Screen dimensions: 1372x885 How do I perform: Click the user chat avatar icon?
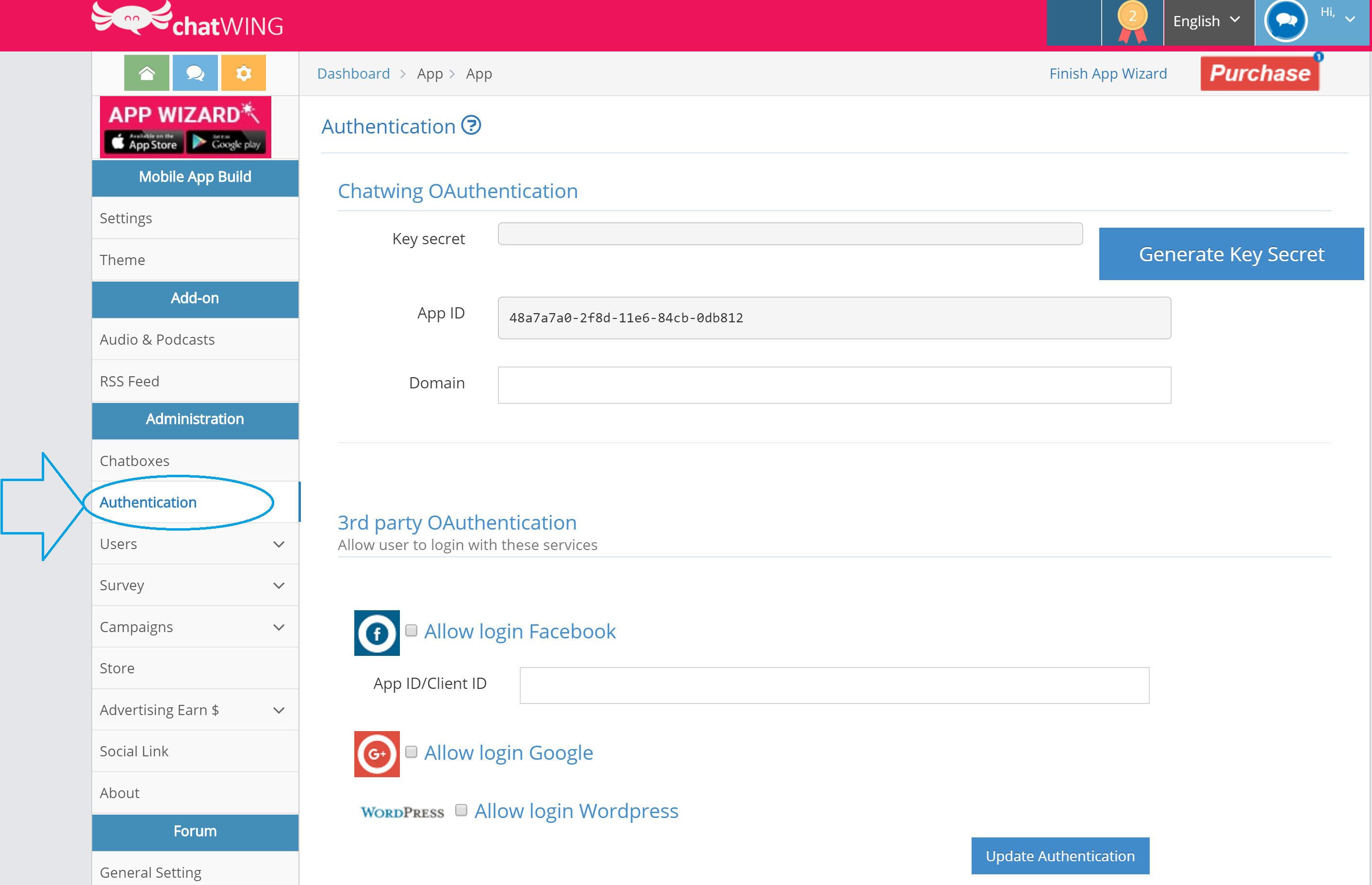(x=1286, y=22)
